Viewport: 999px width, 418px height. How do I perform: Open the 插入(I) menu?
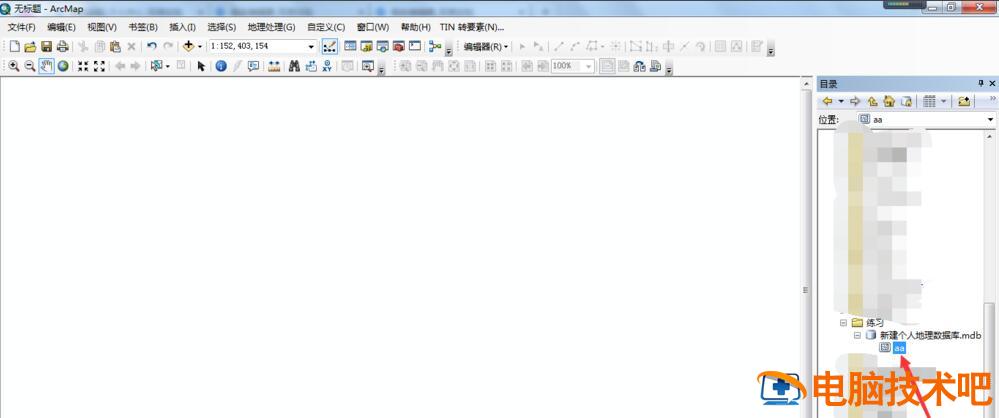182,27
